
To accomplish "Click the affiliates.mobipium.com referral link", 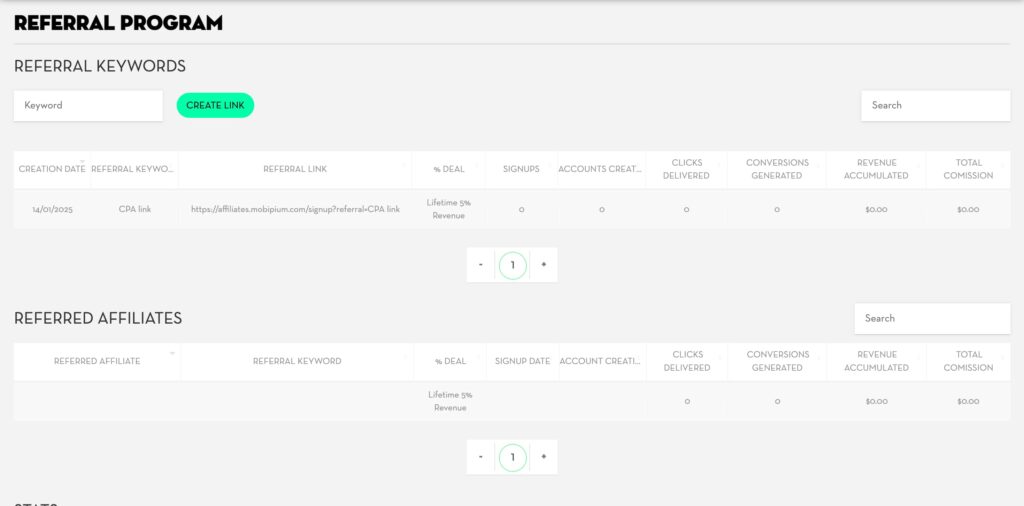I will 295,210.
